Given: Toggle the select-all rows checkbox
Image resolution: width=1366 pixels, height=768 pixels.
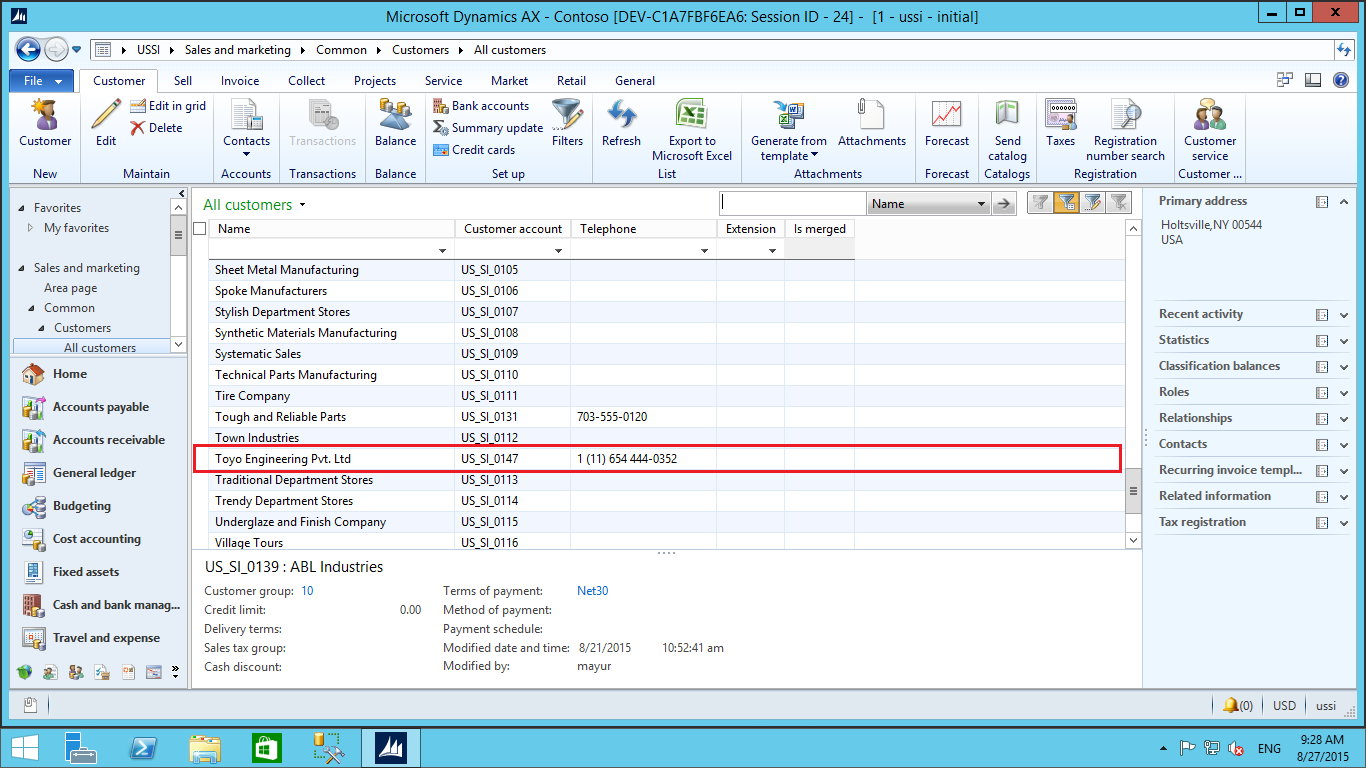Looking at the screenshot, I should click(x=200, y=229).
